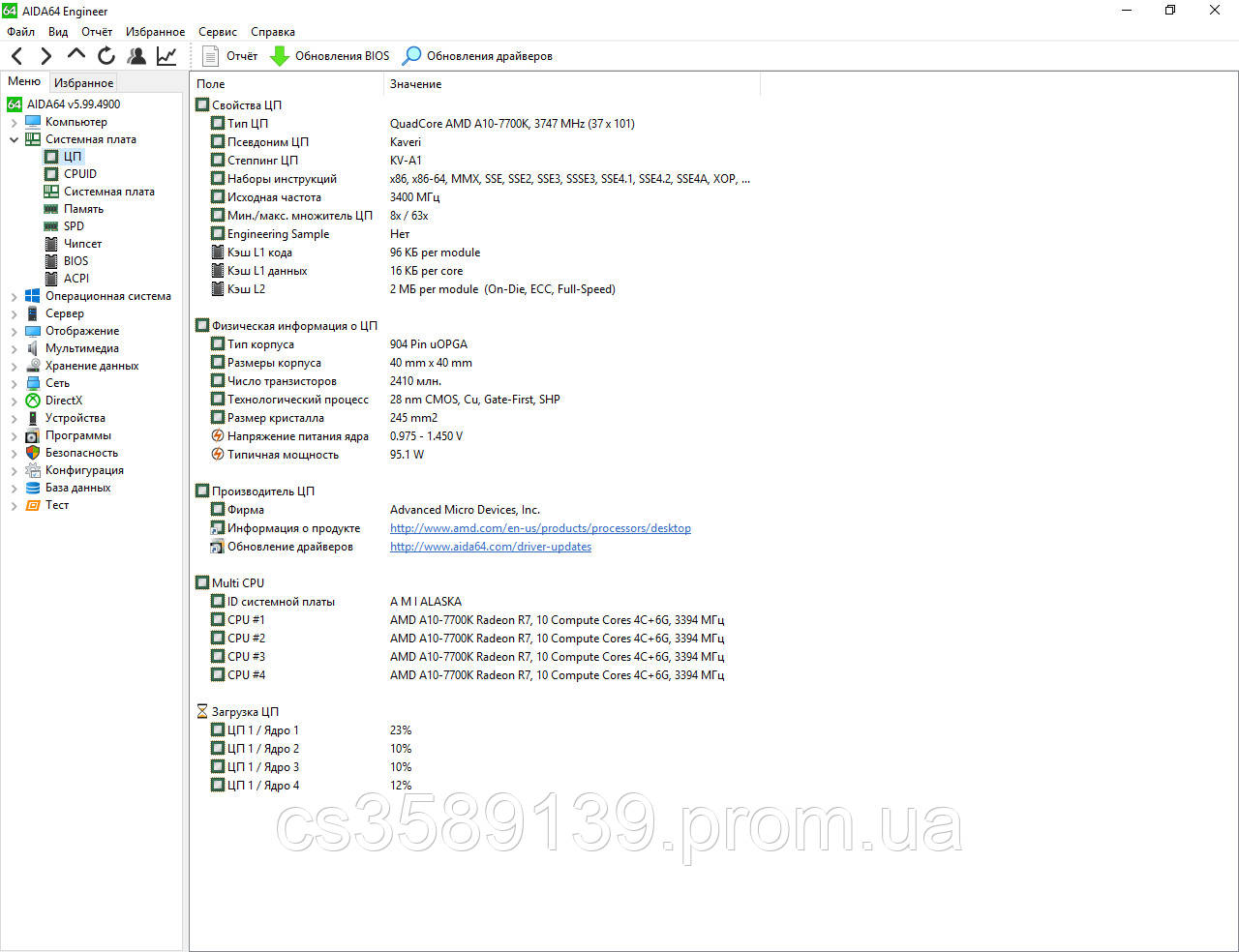Click the Отображение monitor icon
Image resolution: width=1239 pixels, height=952 pixels.
tap(33, 331)
